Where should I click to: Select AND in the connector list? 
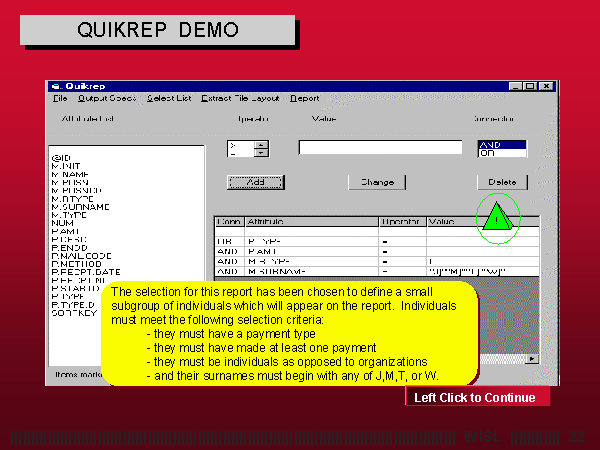tap(503, 145)
